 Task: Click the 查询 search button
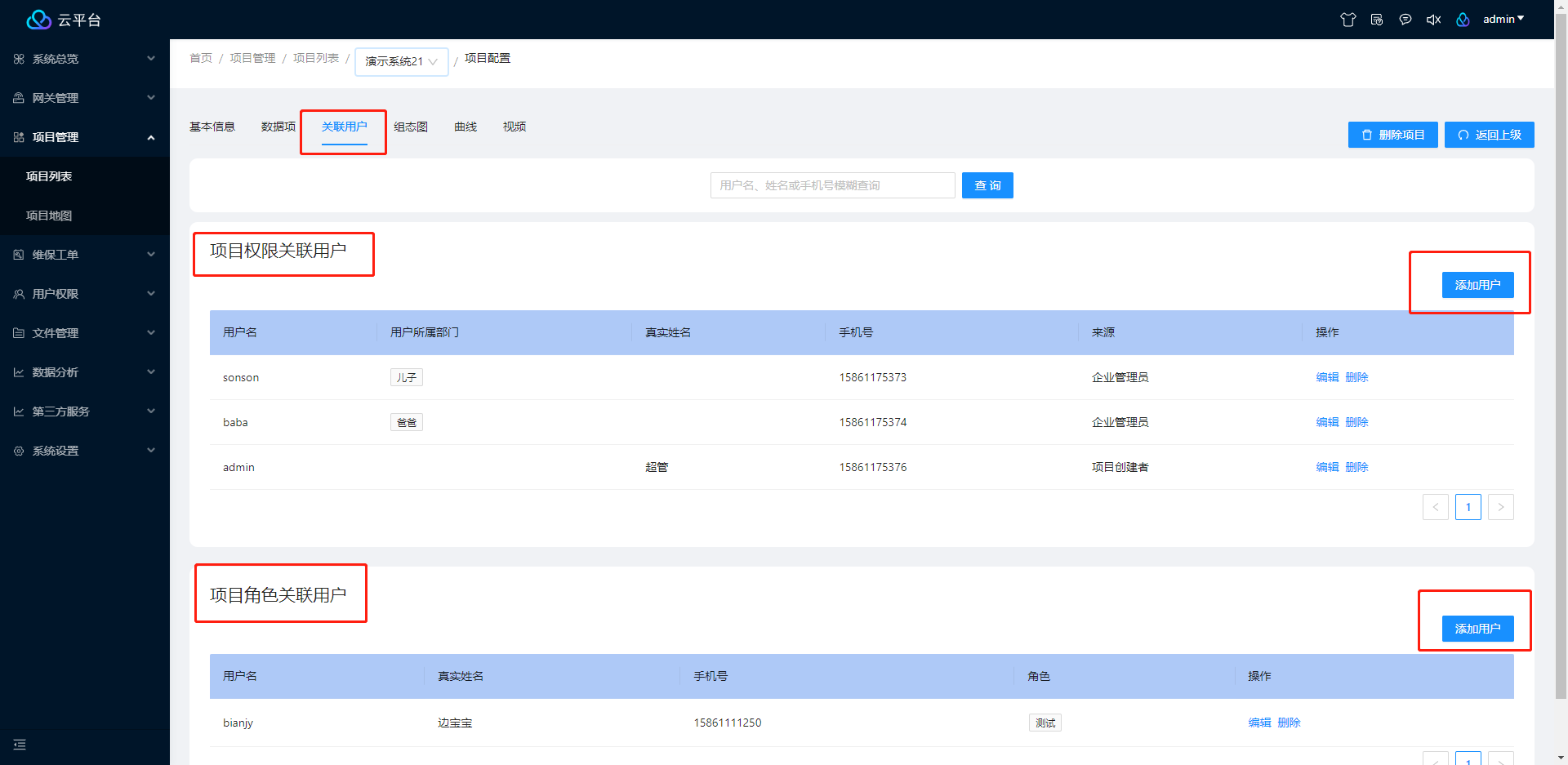pyautogui.click(x=987, y=185)
